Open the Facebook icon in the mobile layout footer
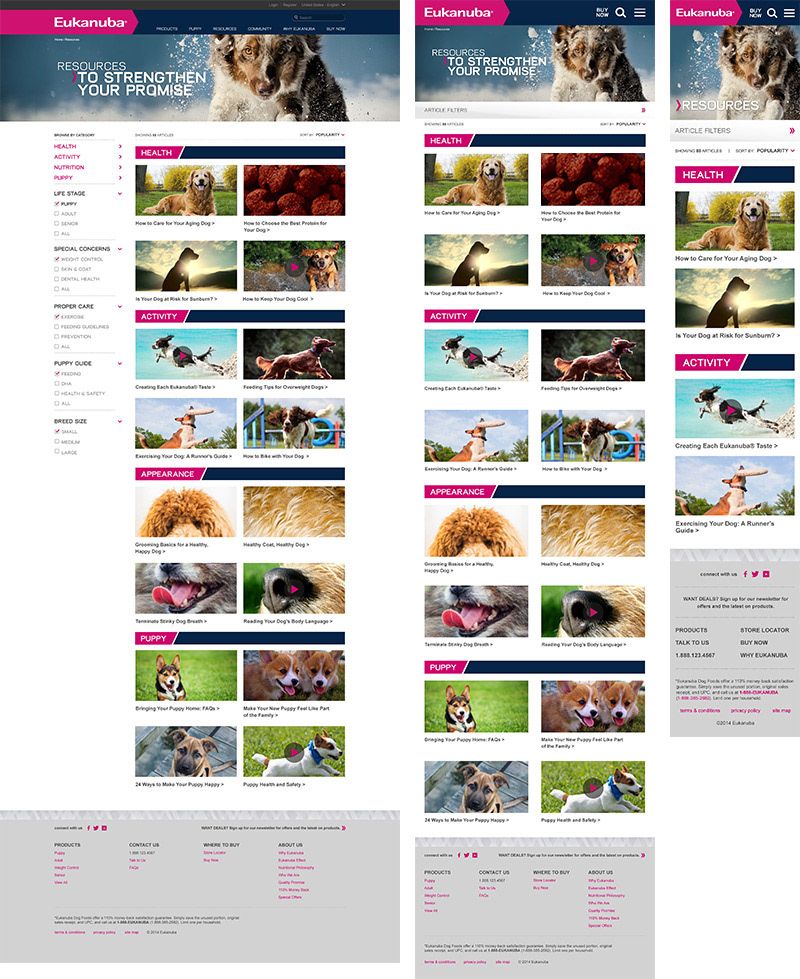 pyautogui.click(x=744, y=574)
